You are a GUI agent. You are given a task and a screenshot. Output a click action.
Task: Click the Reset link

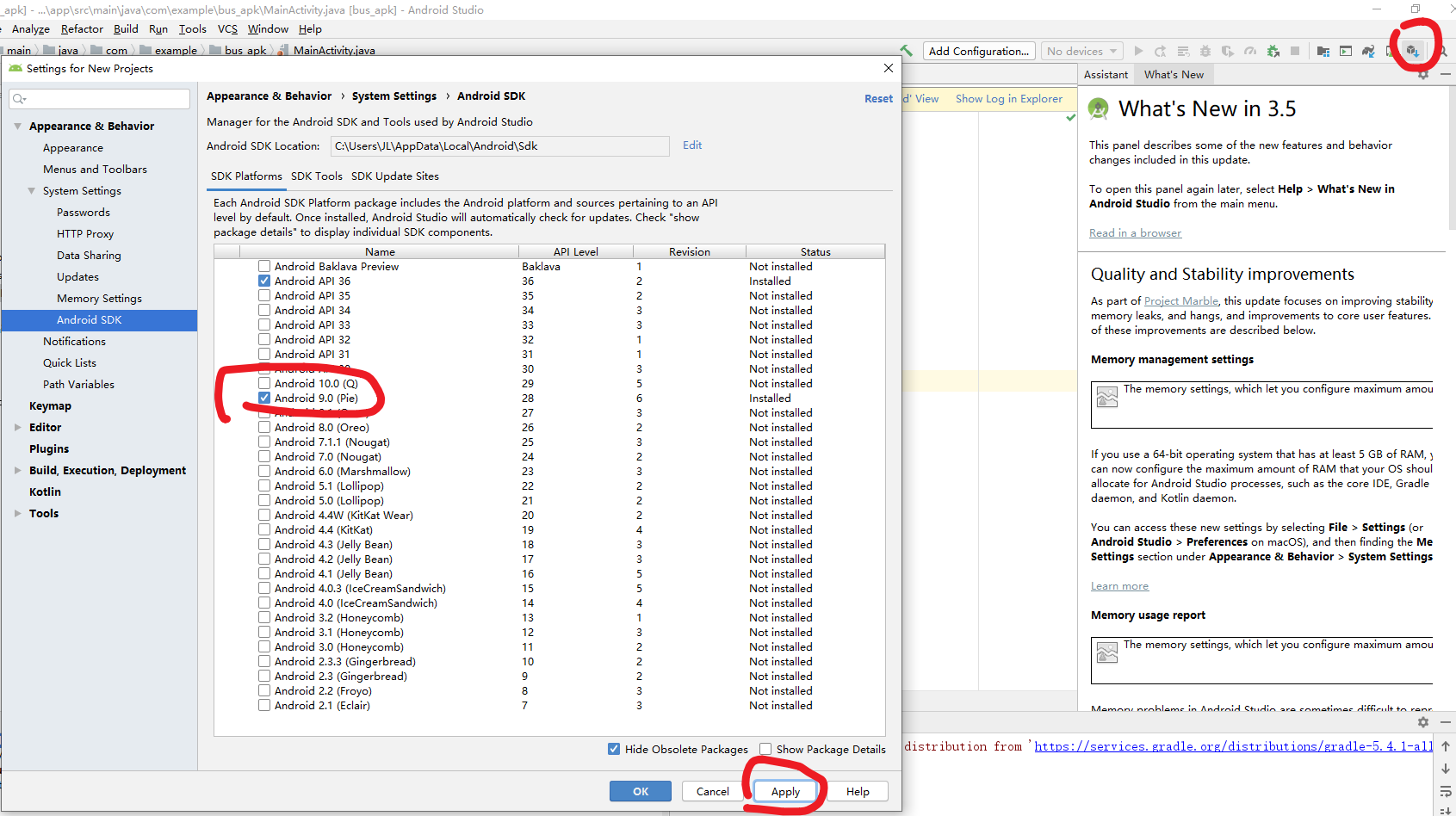point(878,98)
